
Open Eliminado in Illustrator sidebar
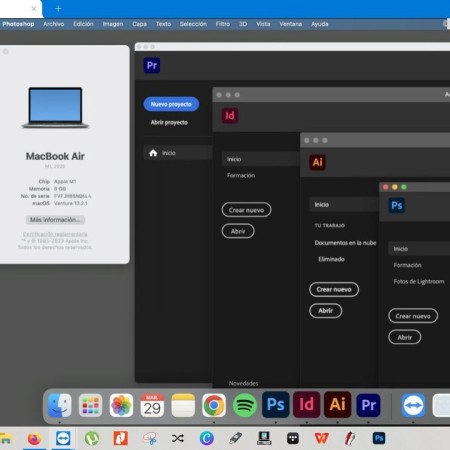point(331,259)
